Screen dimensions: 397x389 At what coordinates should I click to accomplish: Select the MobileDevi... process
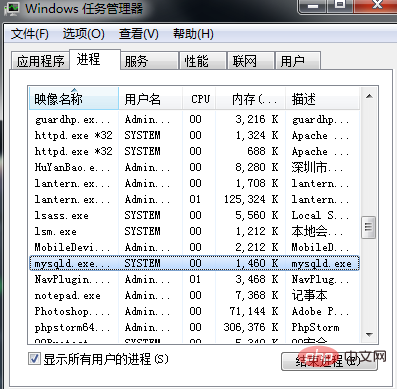(194, 247)
